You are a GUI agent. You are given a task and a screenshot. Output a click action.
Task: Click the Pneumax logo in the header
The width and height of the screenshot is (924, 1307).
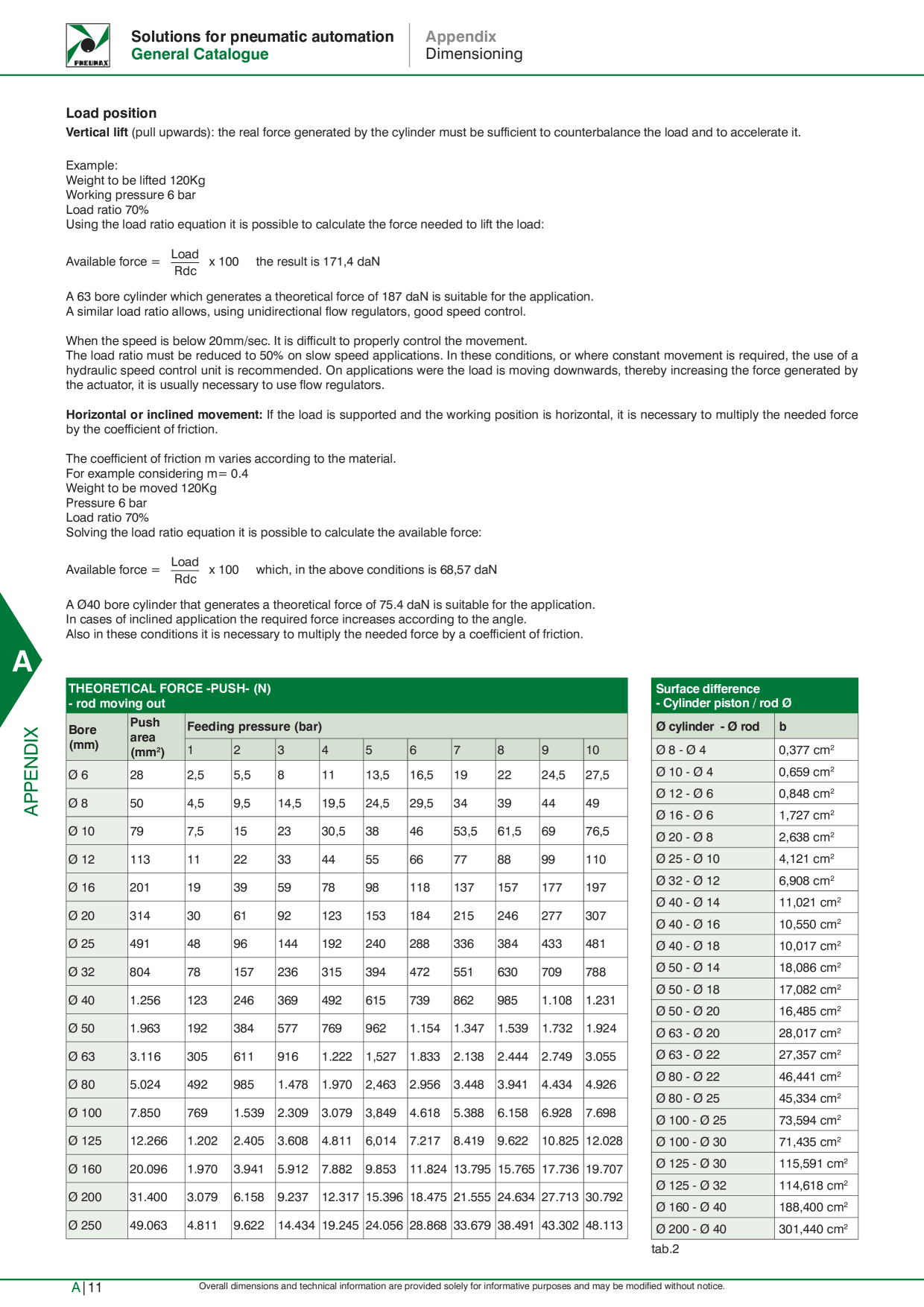(88, 45)
